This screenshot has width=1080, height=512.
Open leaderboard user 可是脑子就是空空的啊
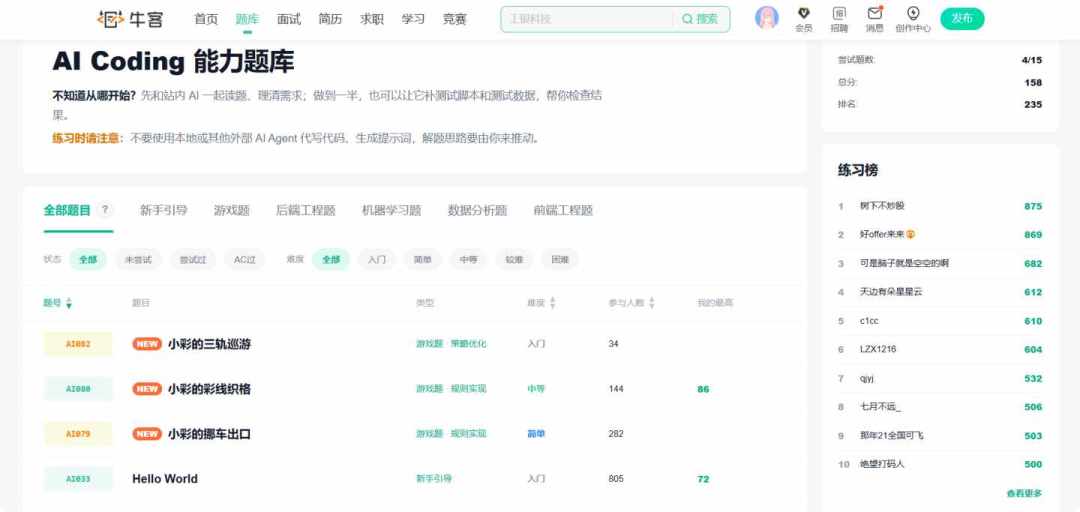click(904, 263)
